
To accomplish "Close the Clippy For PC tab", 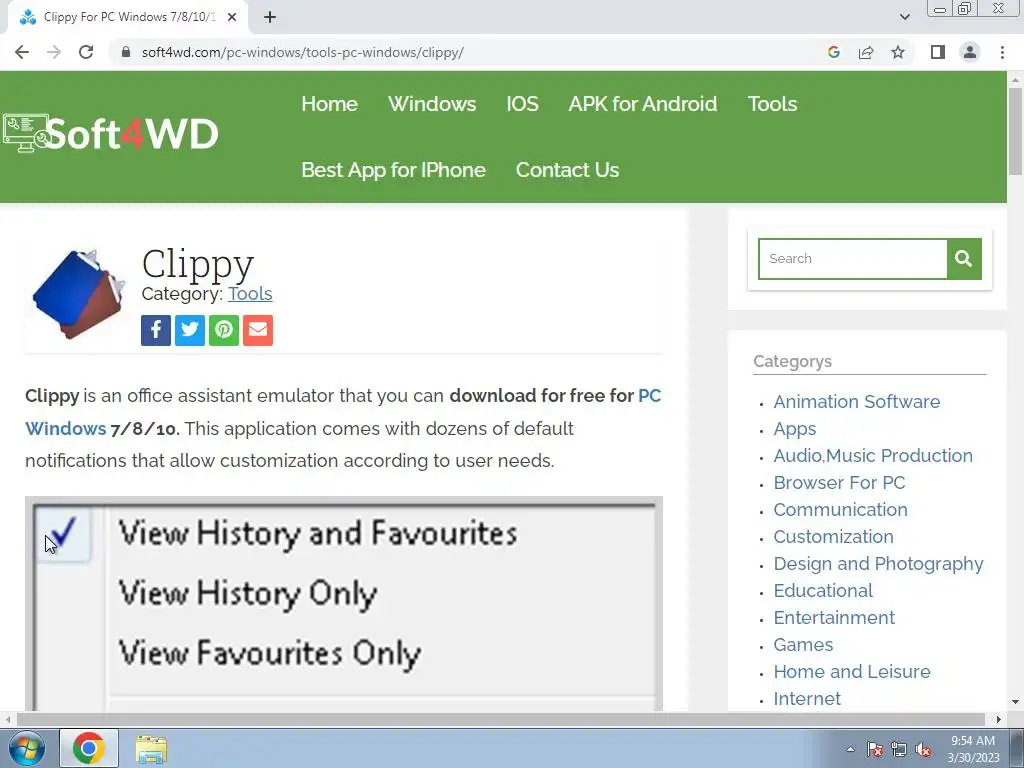I will pyautogui.click(x=232, y=17).
